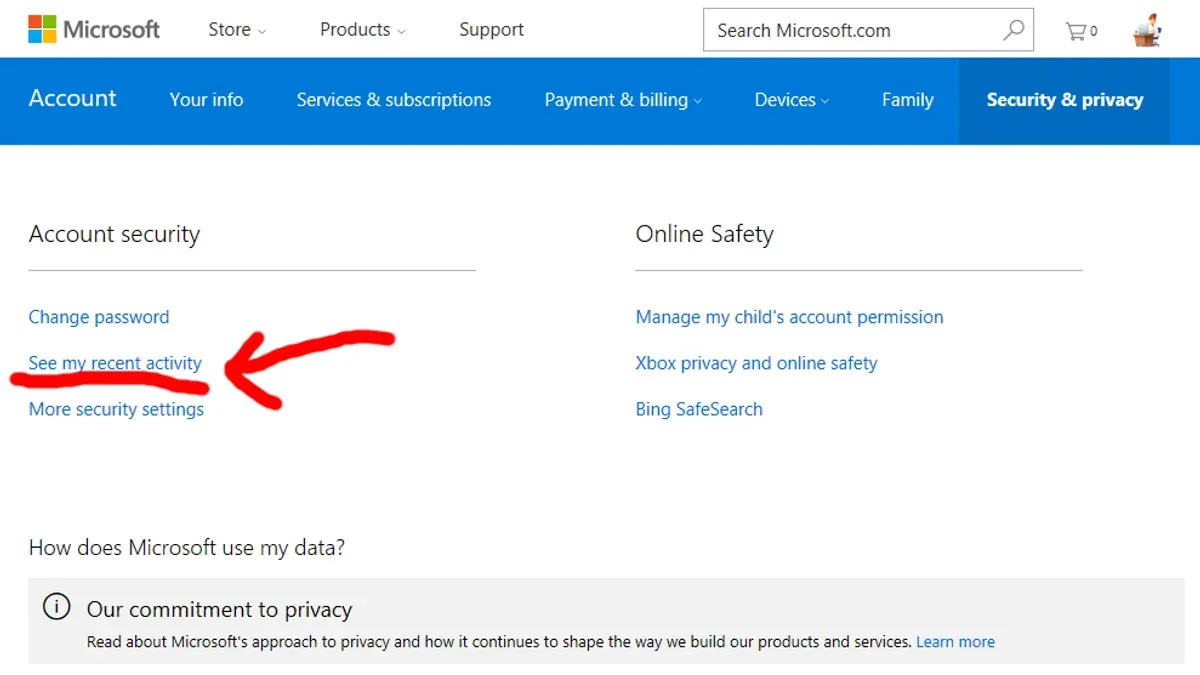Image resolution: width=1200 pixels, height=675 pixels.
Task: Open Xbox privacy and online safety
Action: (x=756, y=363)
